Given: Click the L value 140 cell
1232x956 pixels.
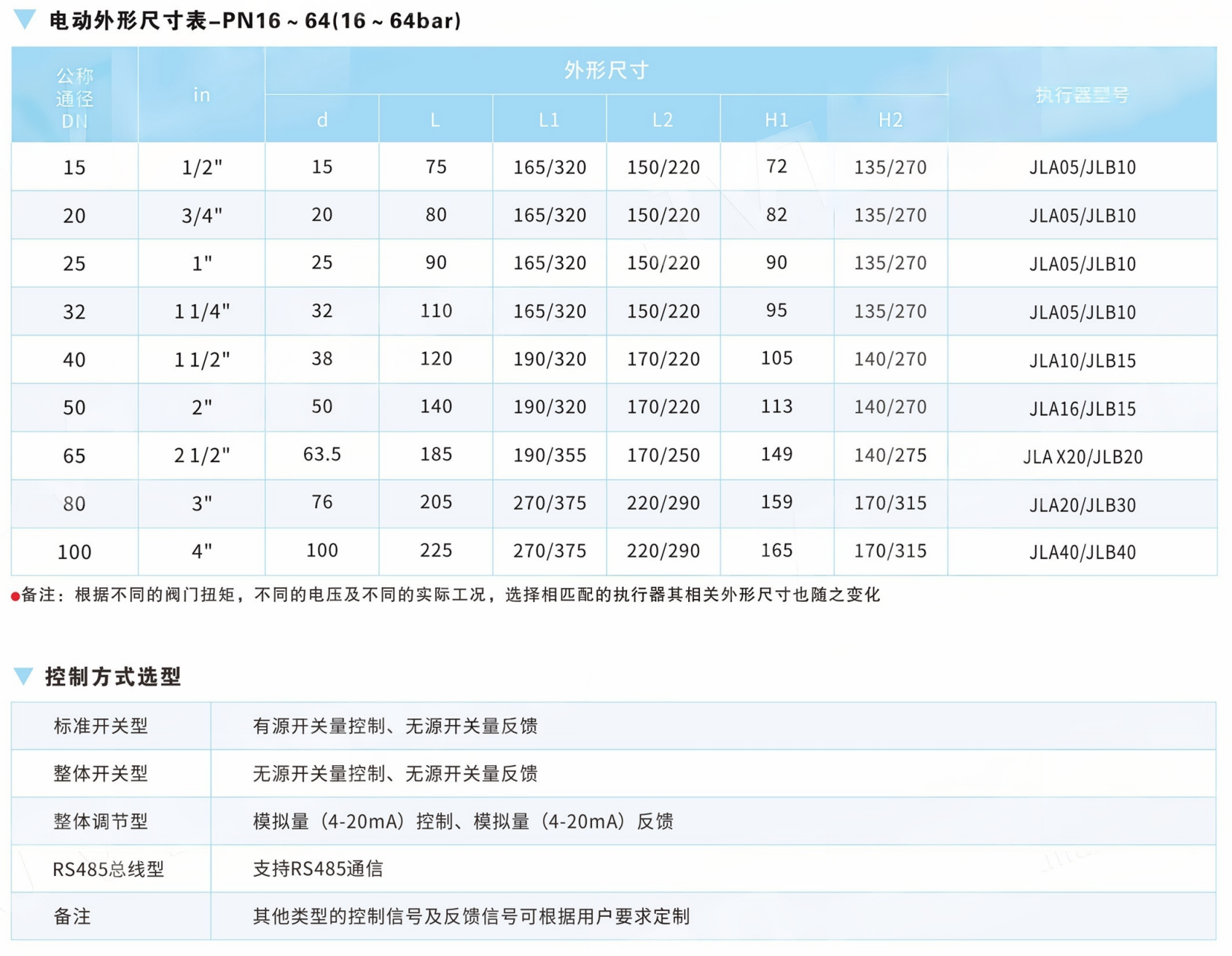Looking at the screenshot, I should click(436, 407).
